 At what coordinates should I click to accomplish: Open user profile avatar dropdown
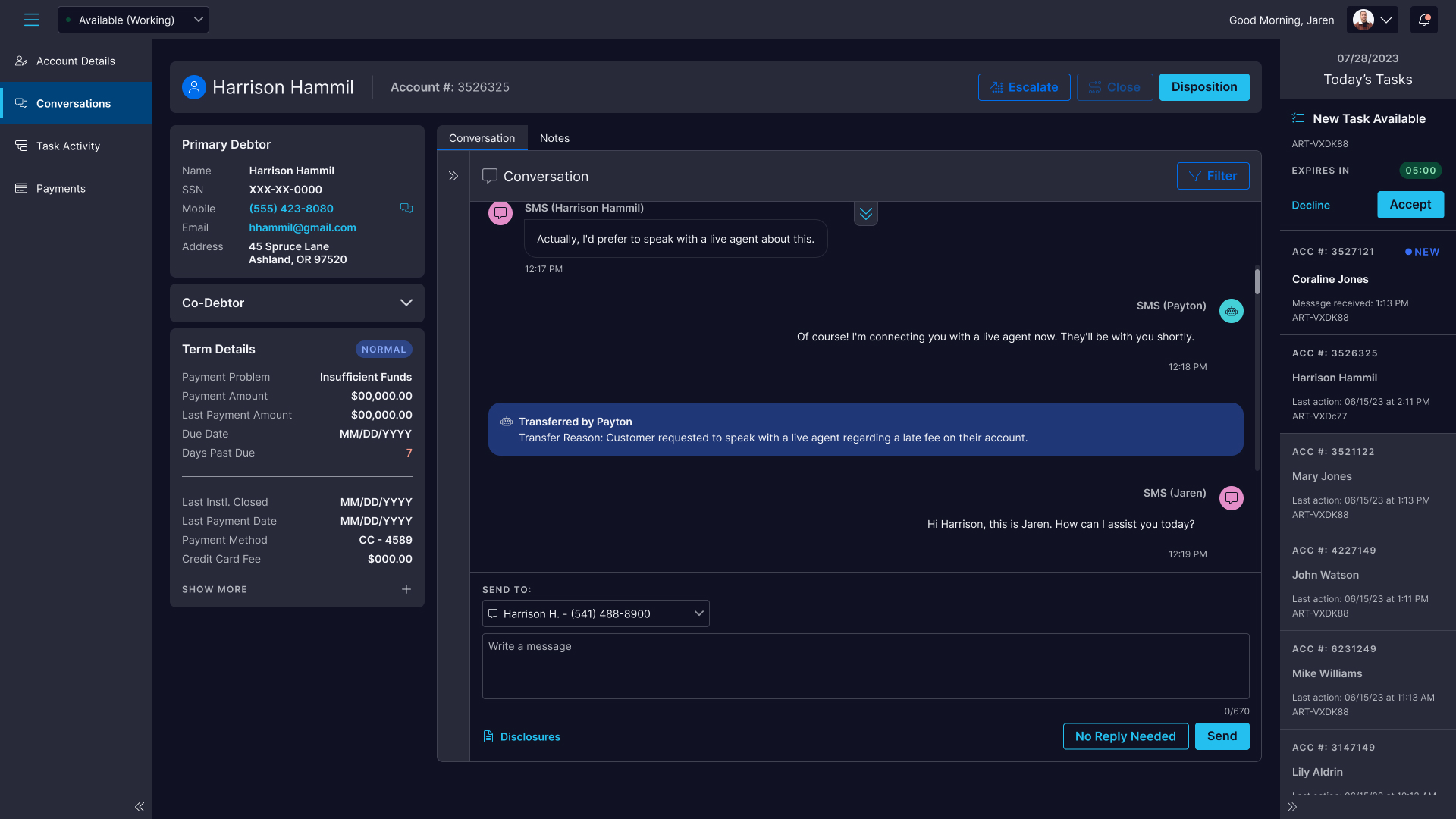[1372, 20]
